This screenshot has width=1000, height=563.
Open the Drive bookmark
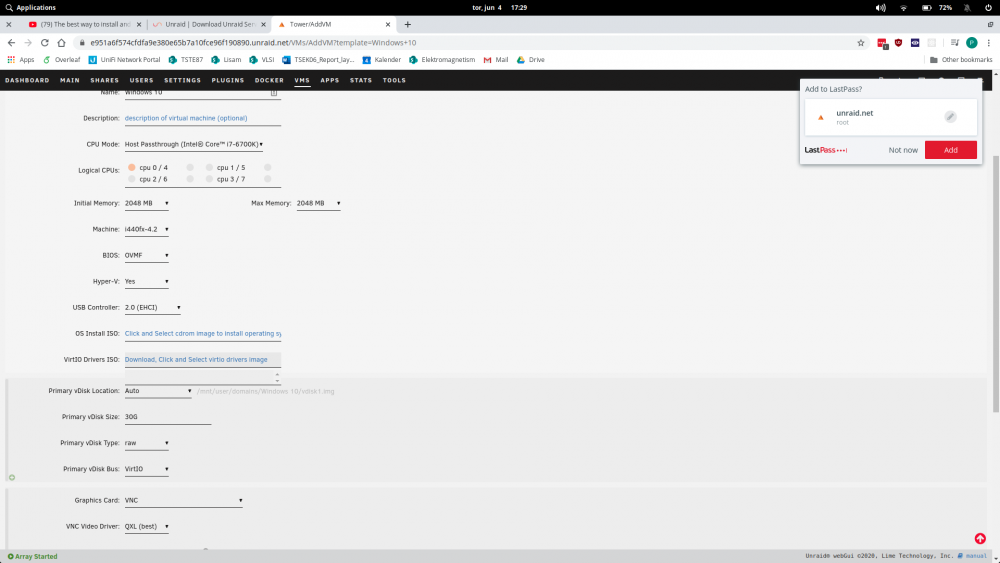531,59
